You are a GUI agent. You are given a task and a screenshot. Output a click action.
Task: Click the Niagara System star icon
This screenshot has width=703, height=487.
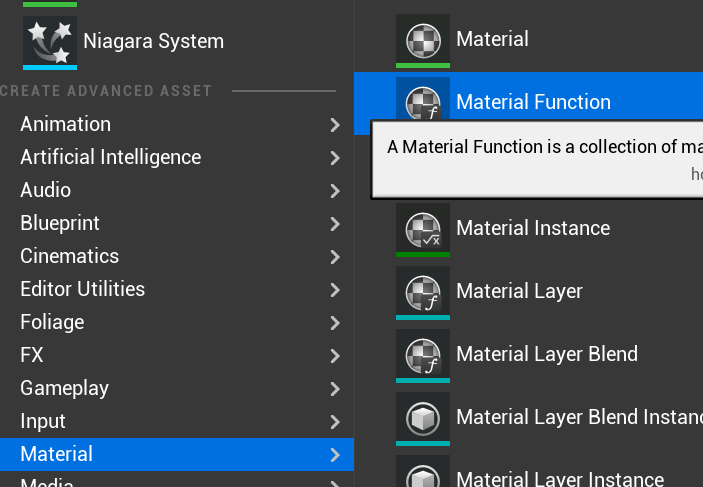(x=50, y=41)
